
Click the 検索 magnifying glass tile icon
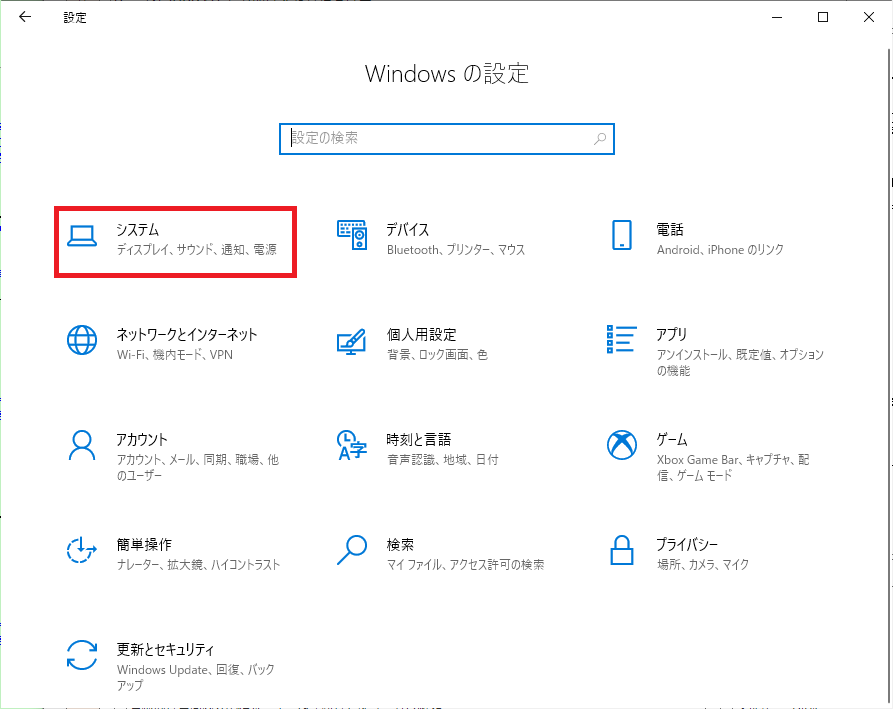point(352,550)
